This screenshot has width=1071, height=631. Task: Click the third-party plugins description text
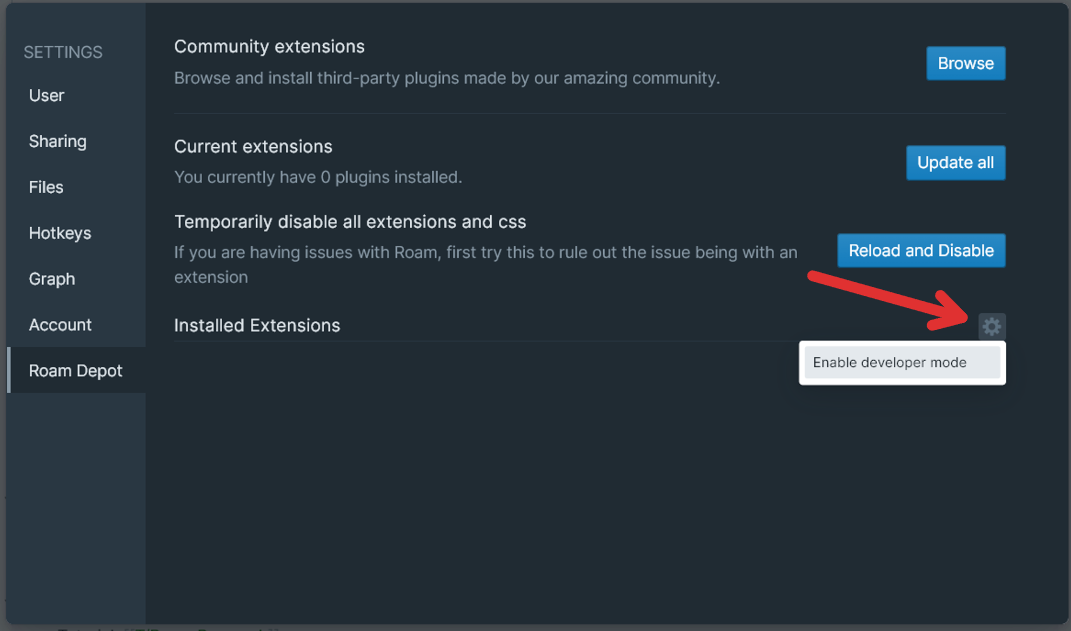pos(446,78)
